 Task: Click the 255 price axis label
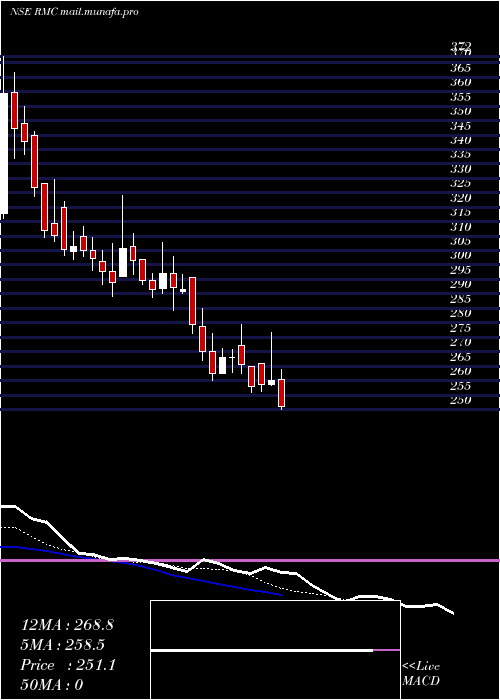(461, 385)
